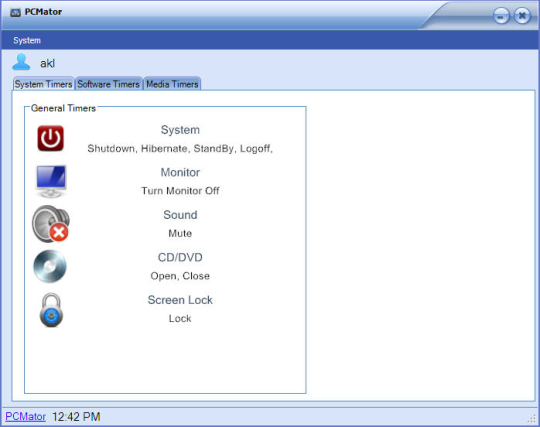Open the System menu
This screenshot has width=540, height=427.
coord(27,40)
